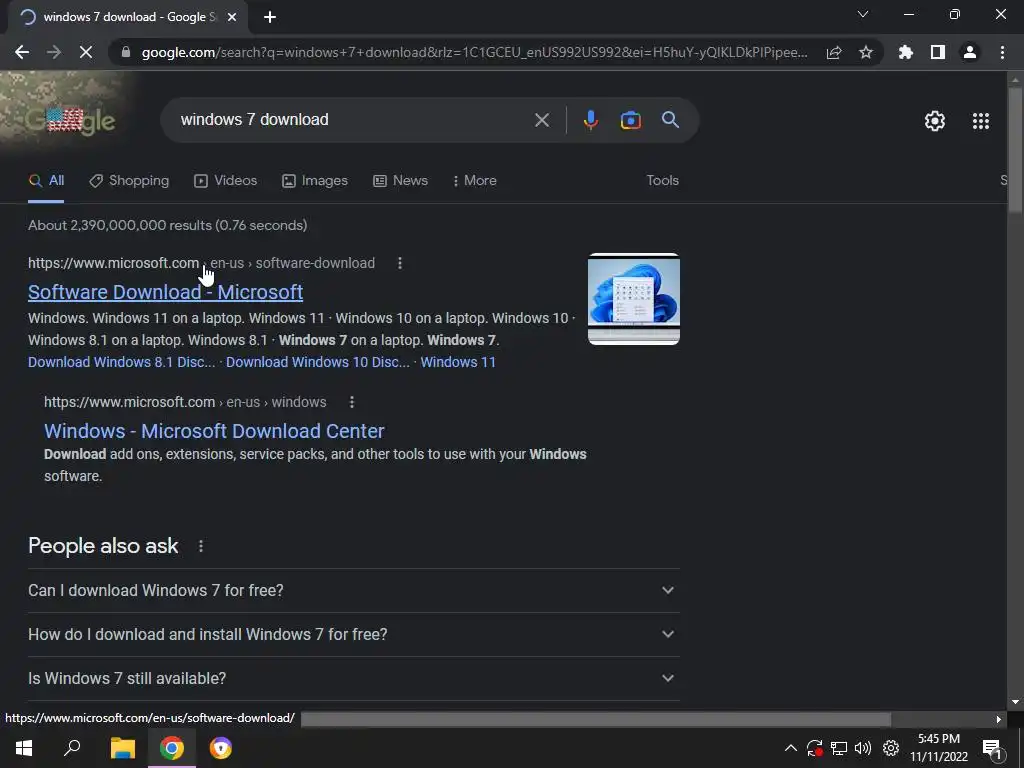1024x768 pixels.
Task: Open the Google apps grid
Action: pyautogui.click(x=981, y=121)
